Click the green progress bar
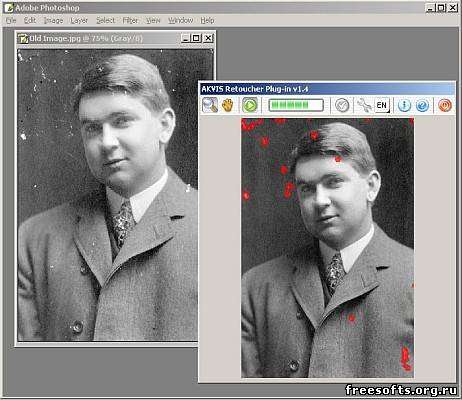Viewport: 462px width, 400px height. [296, 105]
